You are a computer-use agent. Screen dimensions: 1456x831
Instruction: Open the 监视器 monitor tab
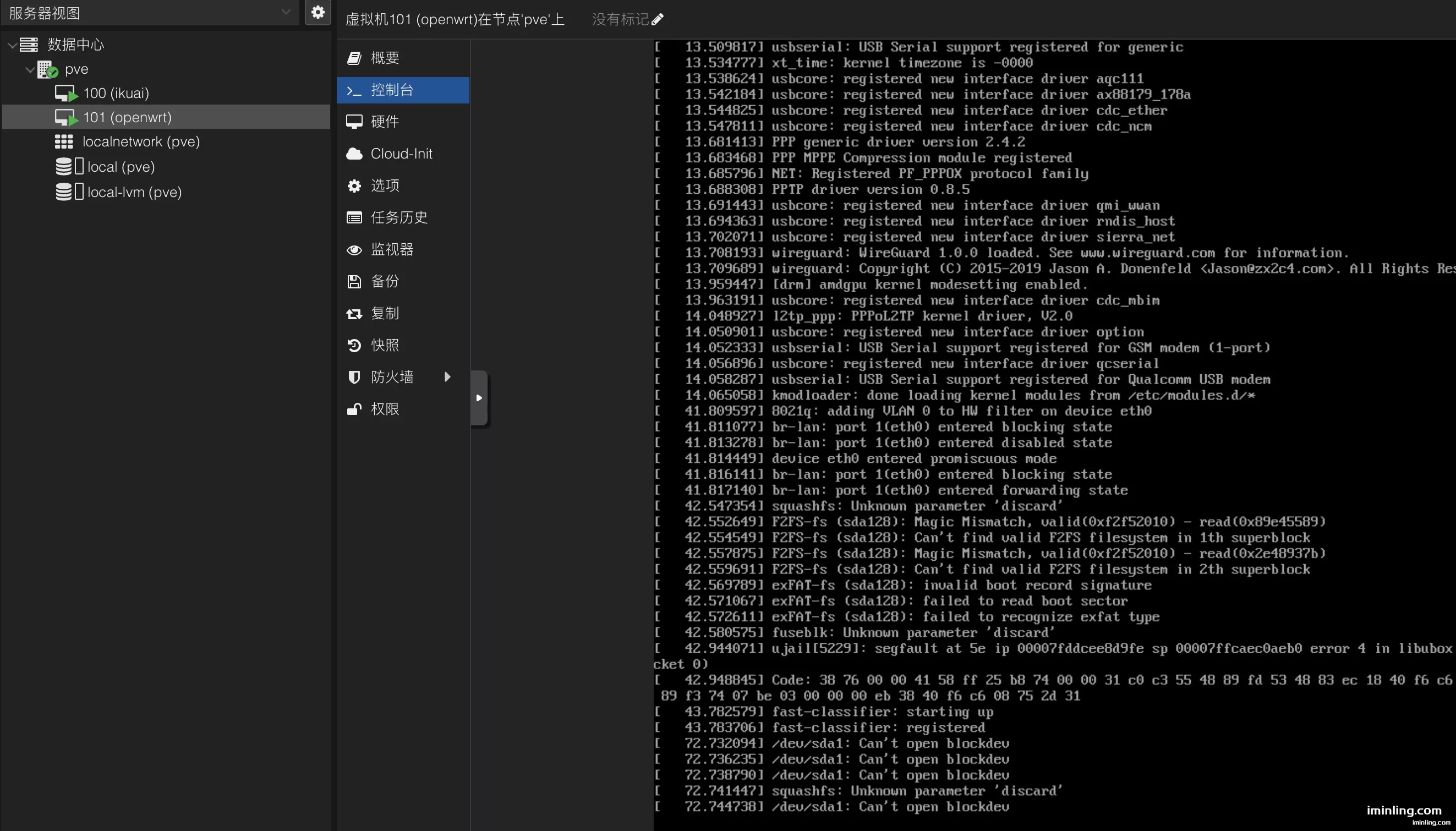coord(403,249)
